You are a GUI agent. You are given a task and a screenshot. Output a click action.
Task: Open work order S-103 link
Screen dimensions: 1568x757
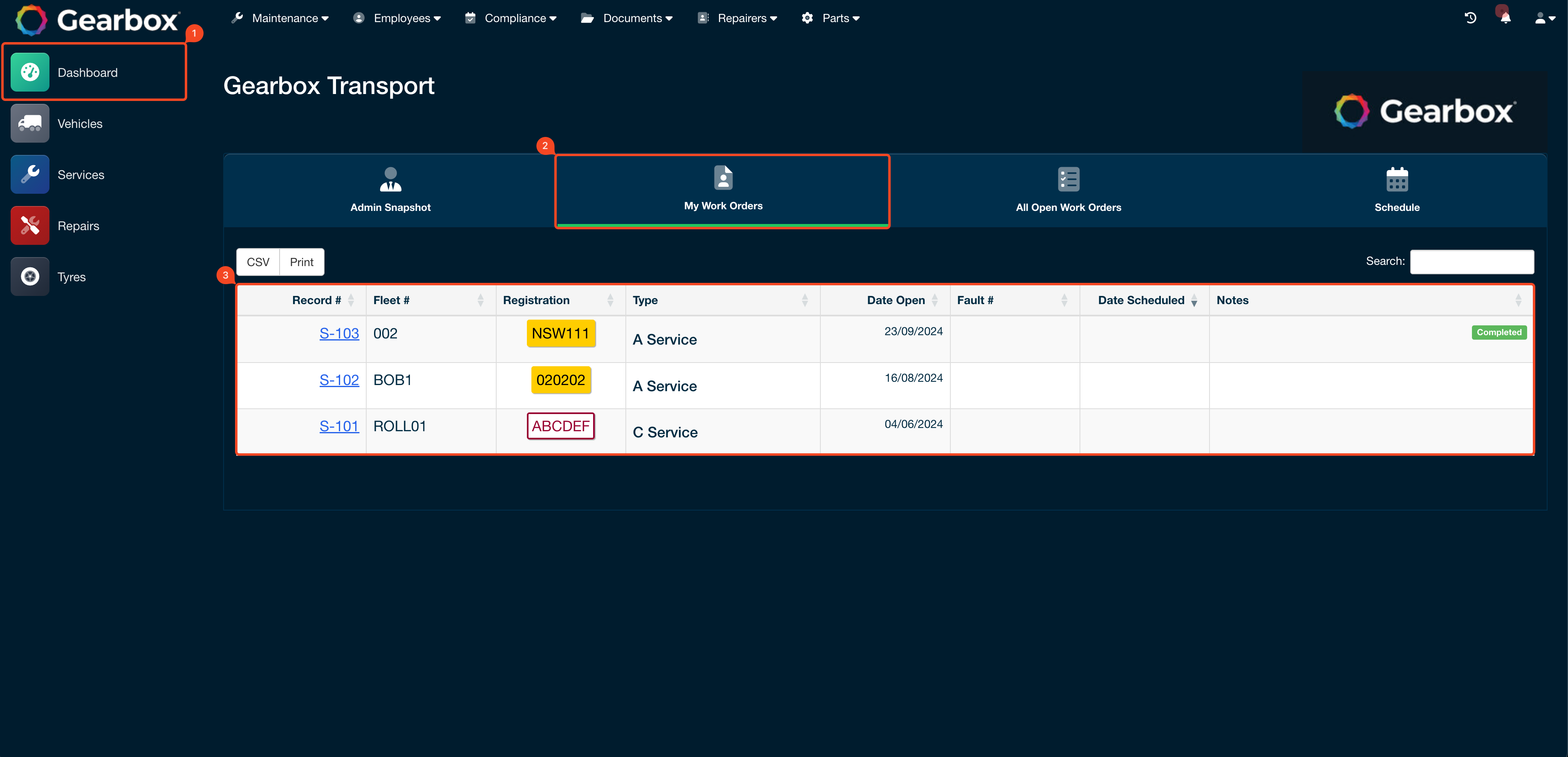click(x=339, y=334)
